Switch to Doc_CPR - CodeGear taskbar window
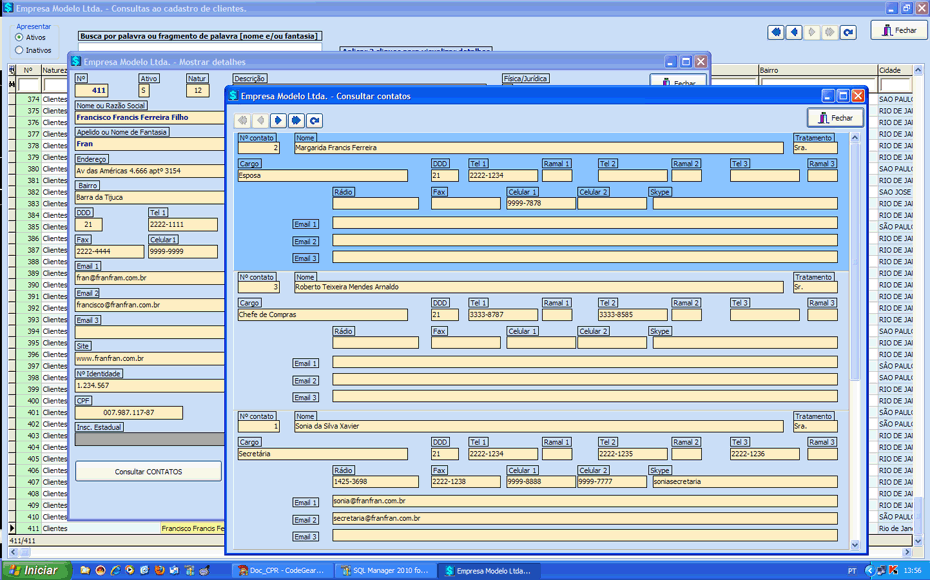Viewport: 930px width, 580px height. [x=282, y=571]
